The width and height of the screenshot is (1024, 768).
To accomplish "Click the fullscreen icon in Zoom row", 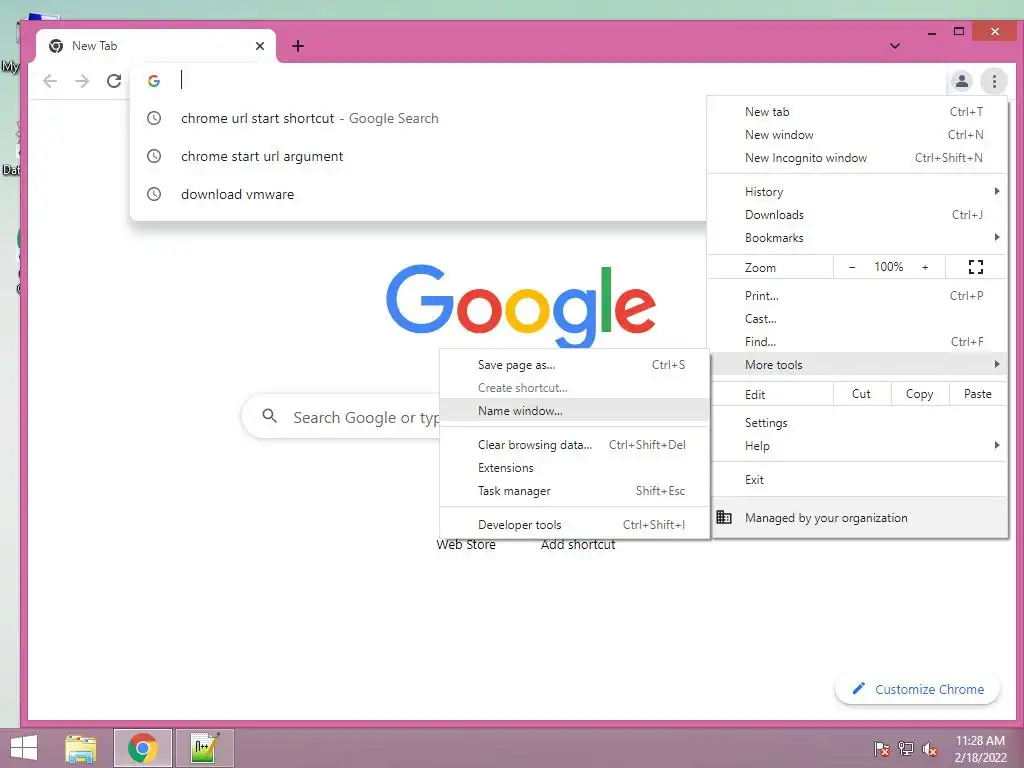I will (x=976, y=266).
